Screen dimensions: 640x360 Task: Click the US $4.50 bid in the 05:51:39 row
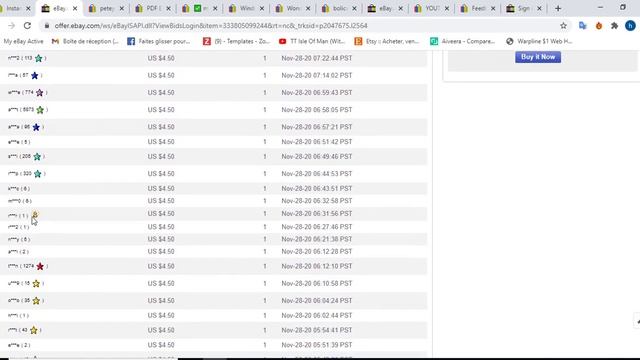coord(161,345)
